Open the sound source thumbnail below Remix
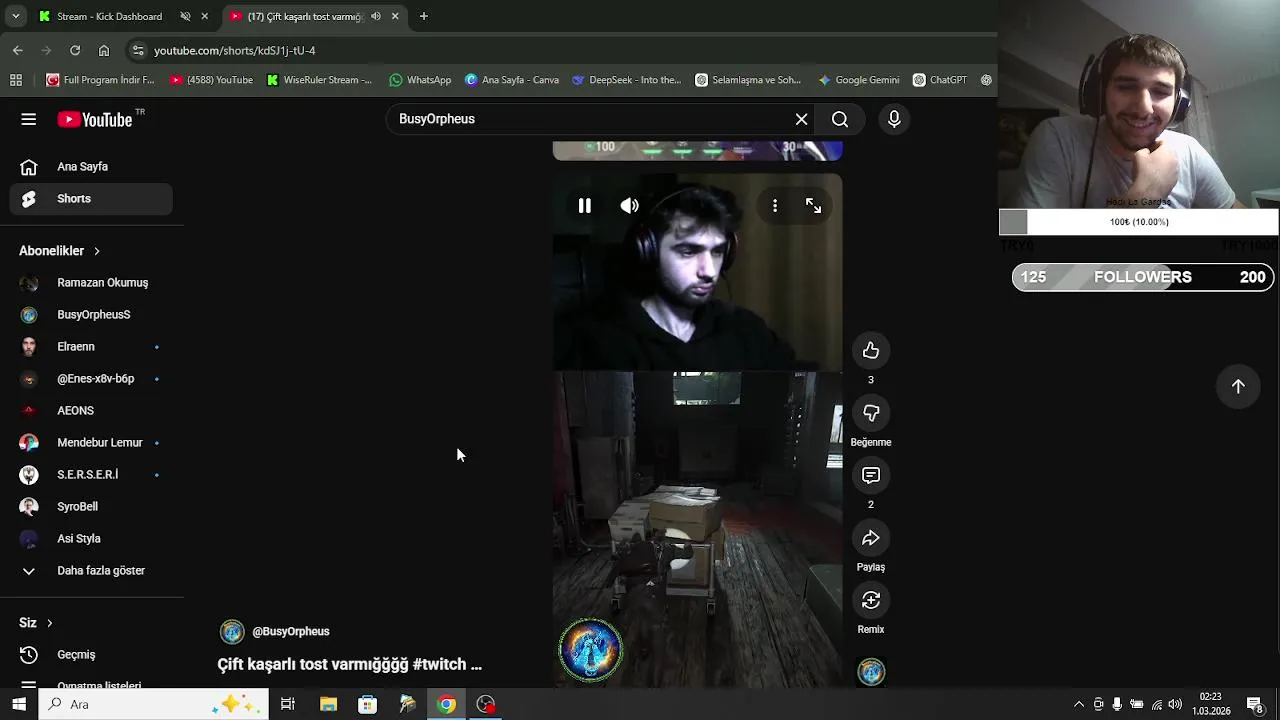The height and width of the screenshot is (720, 1280). [x=871, y=672]
